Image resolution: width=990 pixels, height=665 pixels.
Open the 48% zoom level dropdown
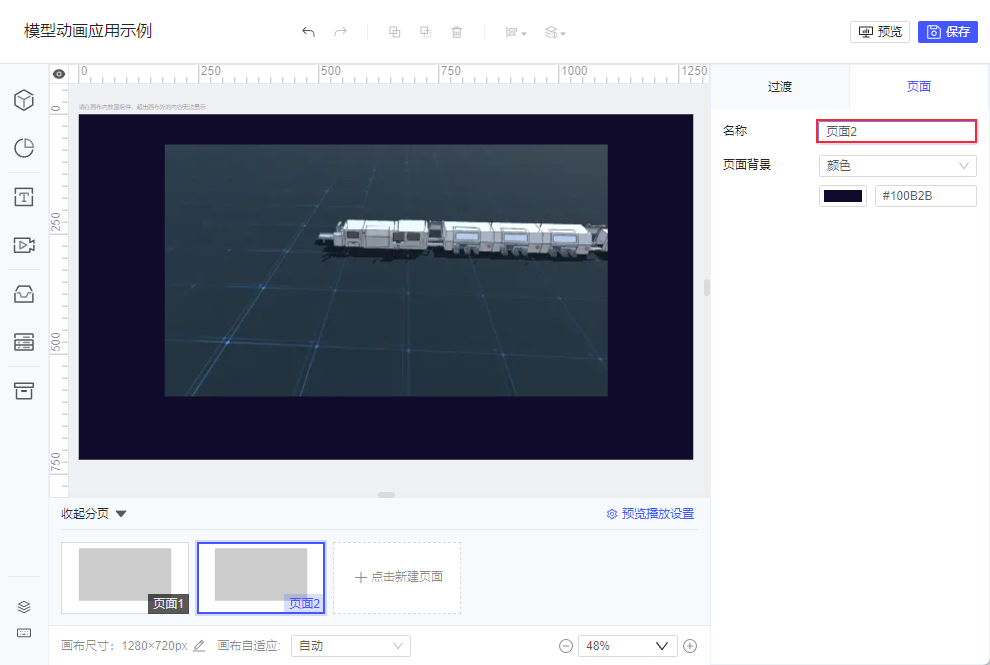point(628,646)
